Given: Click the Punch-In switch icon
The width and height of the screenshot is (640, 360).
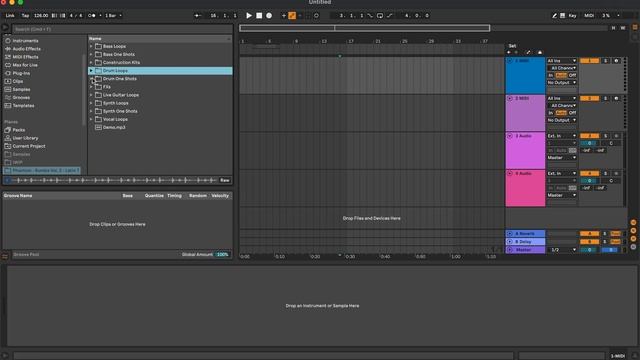Looking at the screenshot, I should coord(370,16).
